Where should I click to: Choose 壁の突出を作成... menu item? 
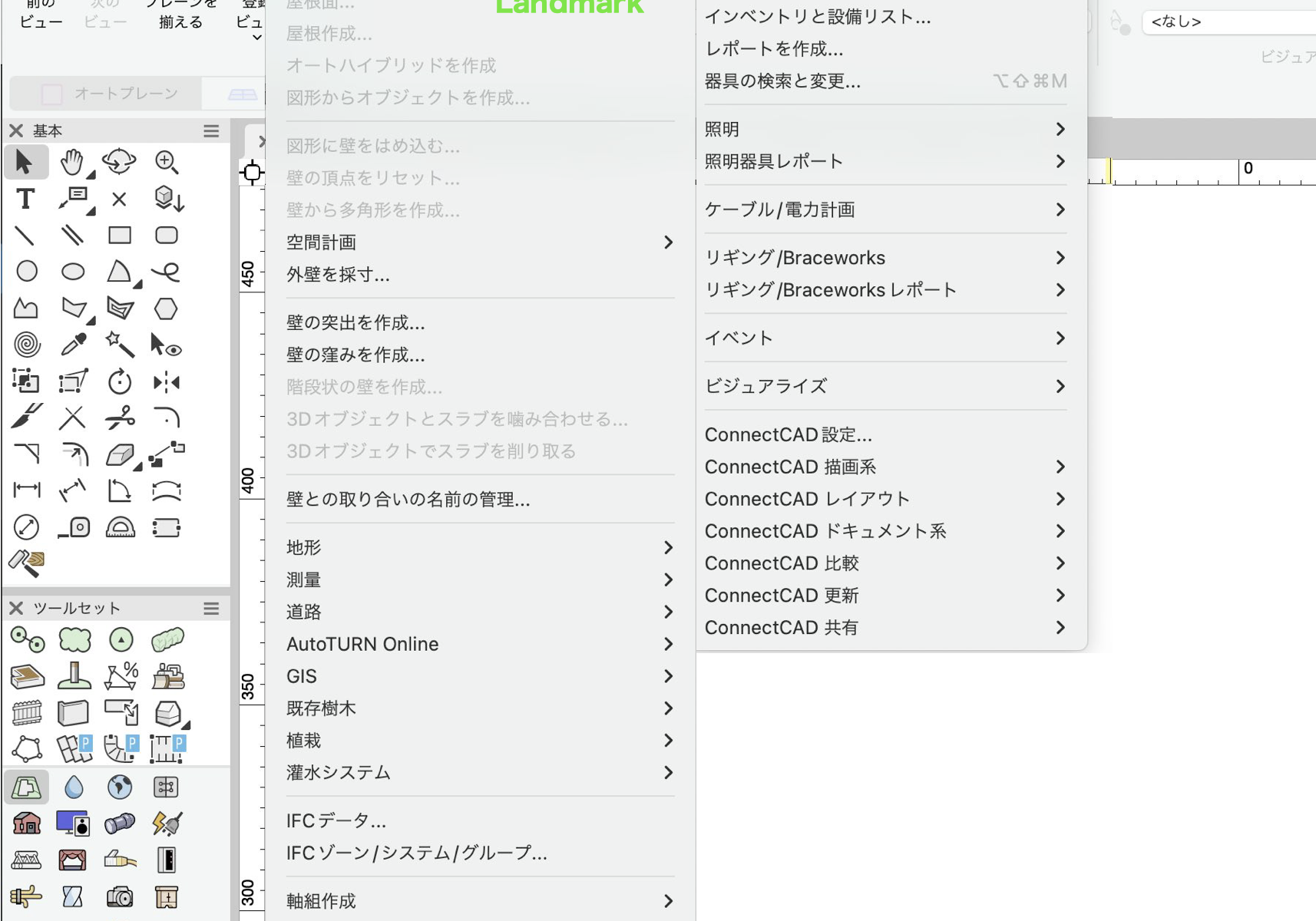click(x=480, y=323)
